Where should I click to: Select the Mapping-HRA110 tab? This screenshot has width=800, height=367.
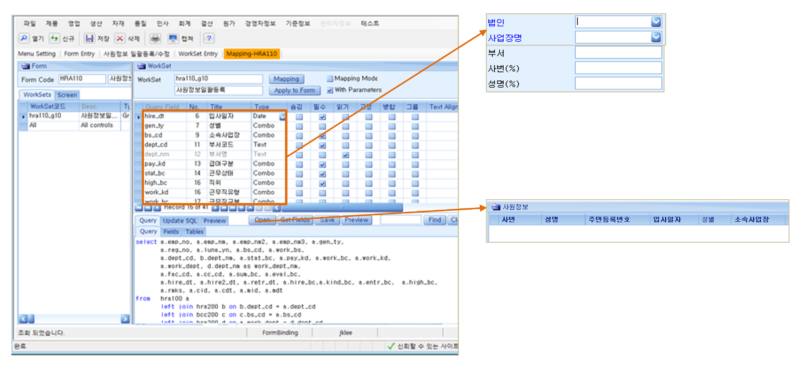[x=252, y=54]
